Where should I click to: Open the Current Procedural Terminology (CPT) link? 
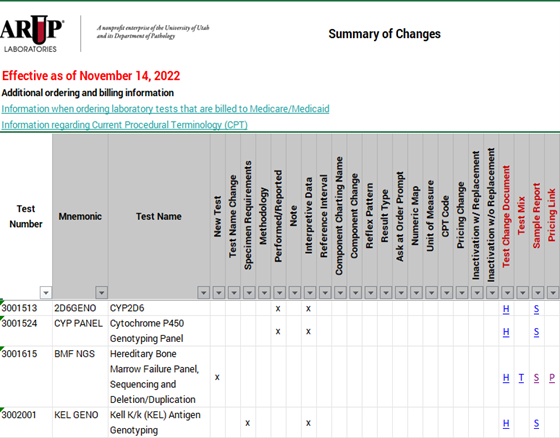tap(124, 125)
